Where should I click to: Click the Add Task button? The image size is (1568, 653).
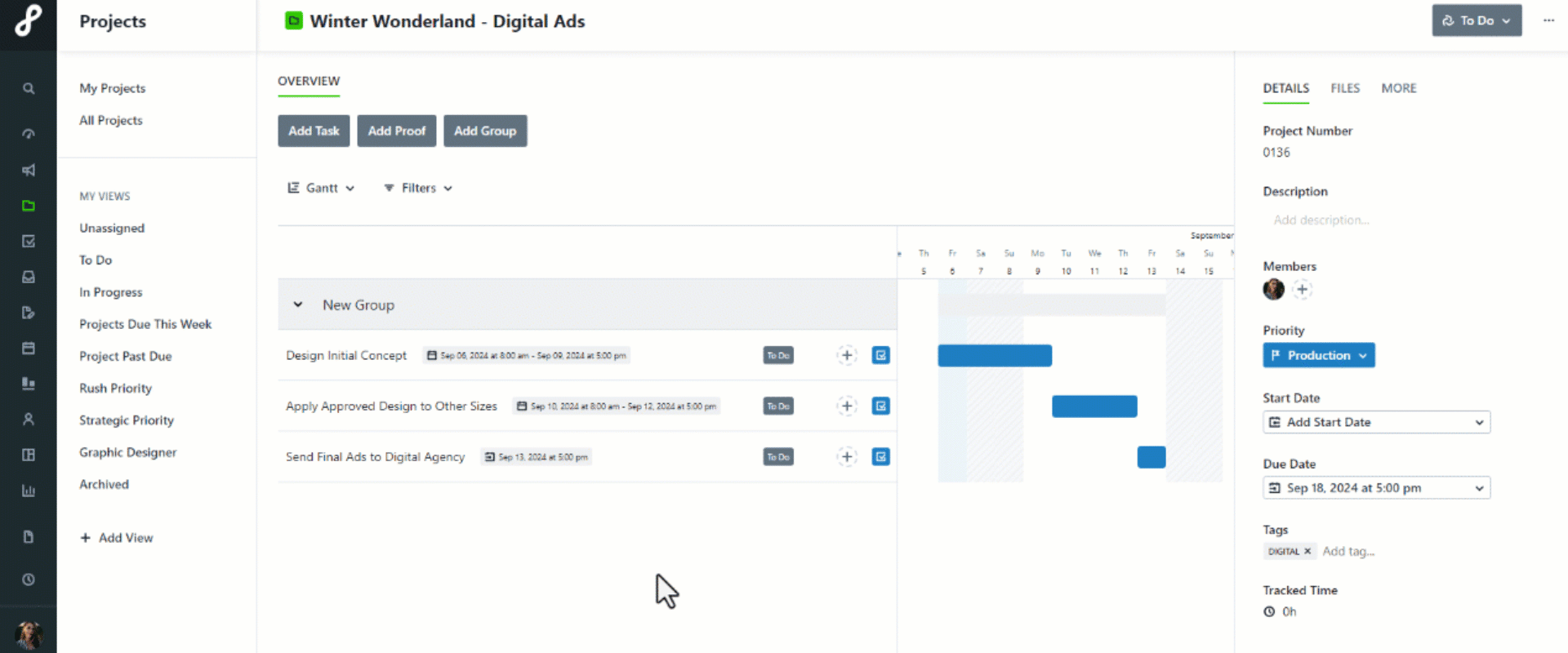[314, 131]
